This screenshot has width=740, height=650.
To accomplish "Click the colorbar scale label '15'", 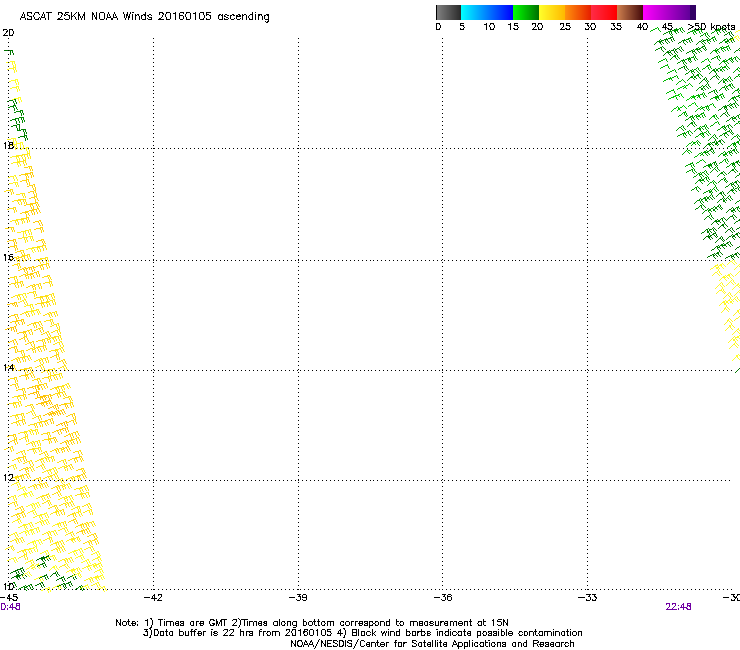I will point(513,27).
